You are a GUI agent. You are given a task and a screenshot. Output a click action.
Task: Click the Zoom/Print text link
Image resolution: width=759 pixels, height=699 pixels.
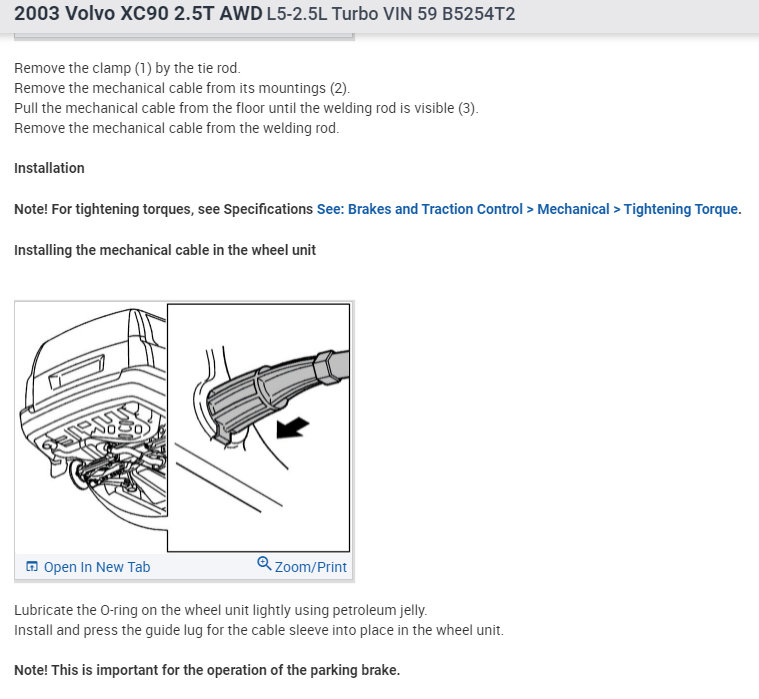(310, 567)
